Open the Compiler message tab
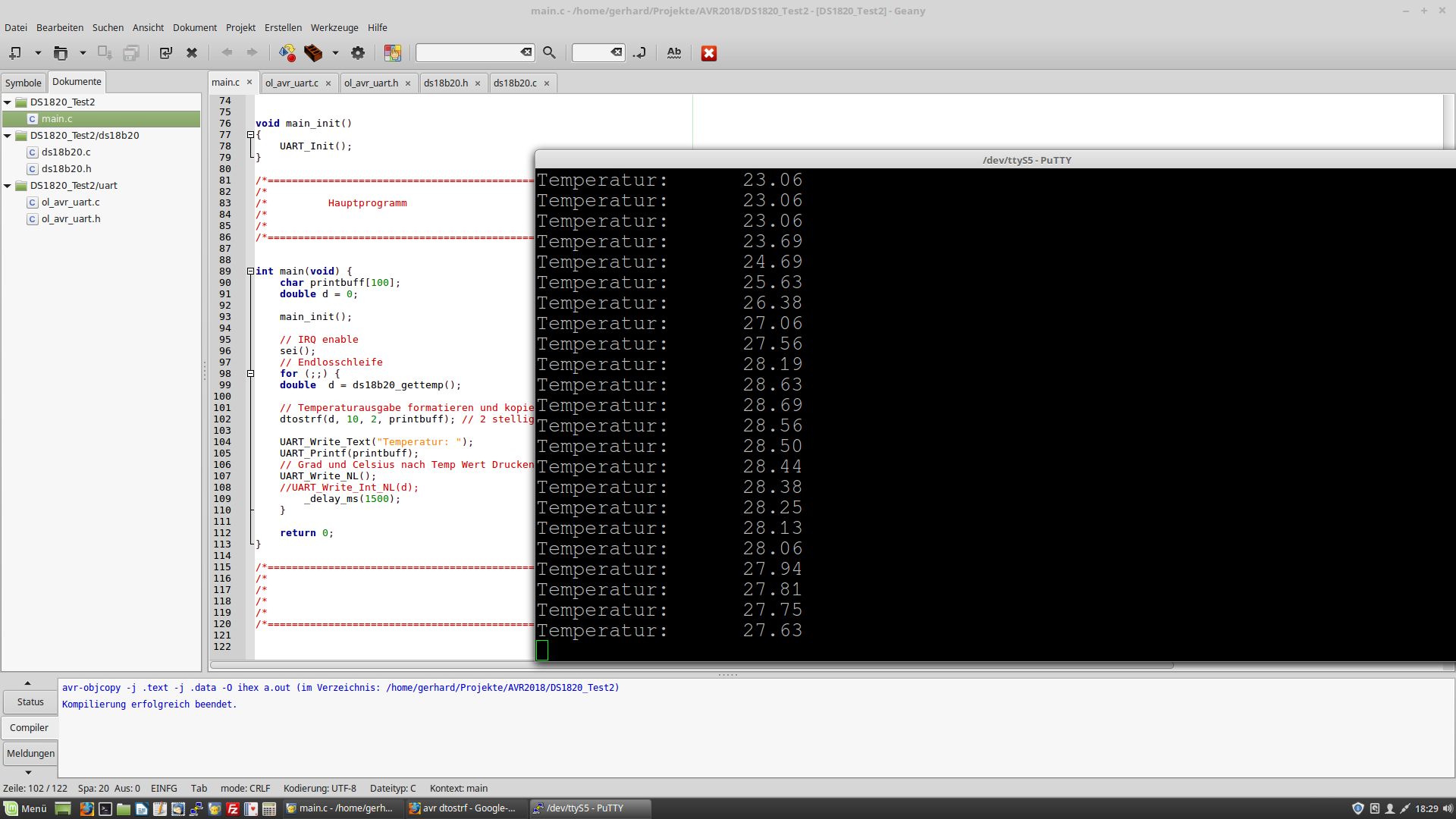This screenshot has width=1456, height=819. tap(29, 728)
